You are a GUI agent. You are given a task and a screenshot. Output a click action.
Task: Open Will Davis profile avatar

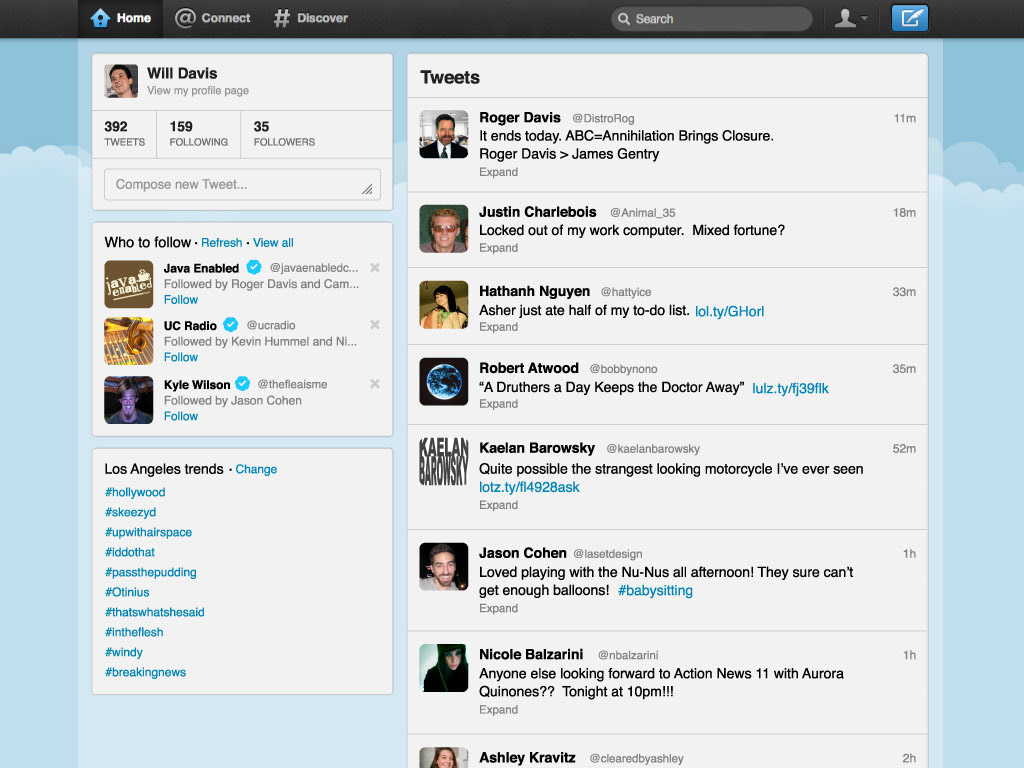click(x=121, y=81)
